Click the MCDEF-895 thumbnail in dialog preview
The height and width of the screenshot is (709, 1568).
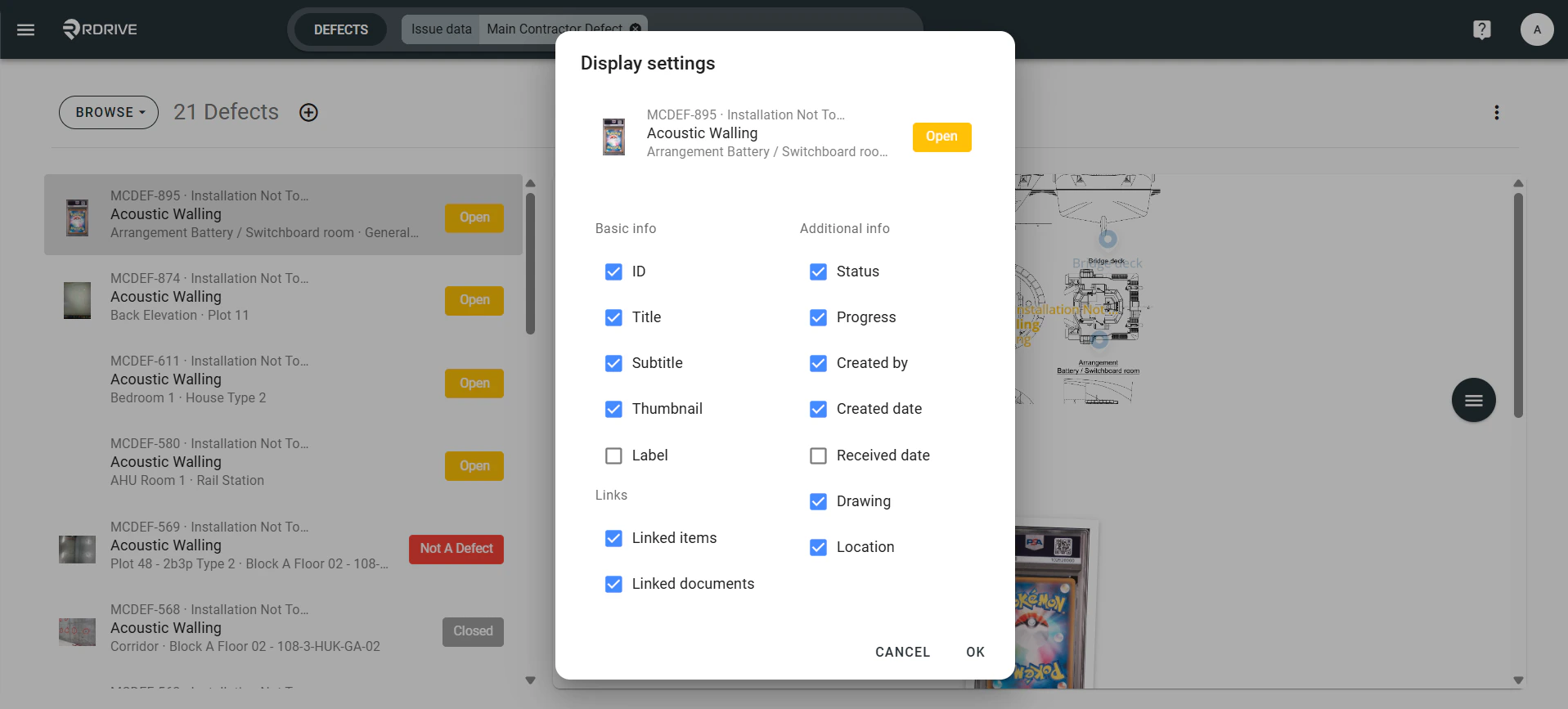(x=613, y=137)
